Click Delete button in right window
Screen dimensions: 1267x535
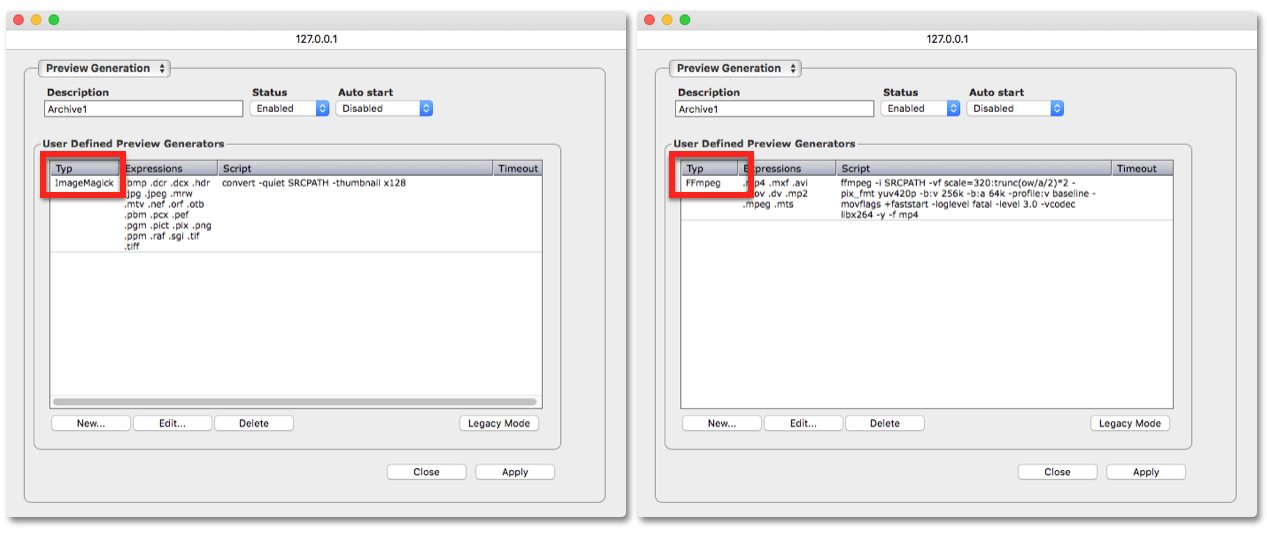pyautogui.click(x=885, y=423)
